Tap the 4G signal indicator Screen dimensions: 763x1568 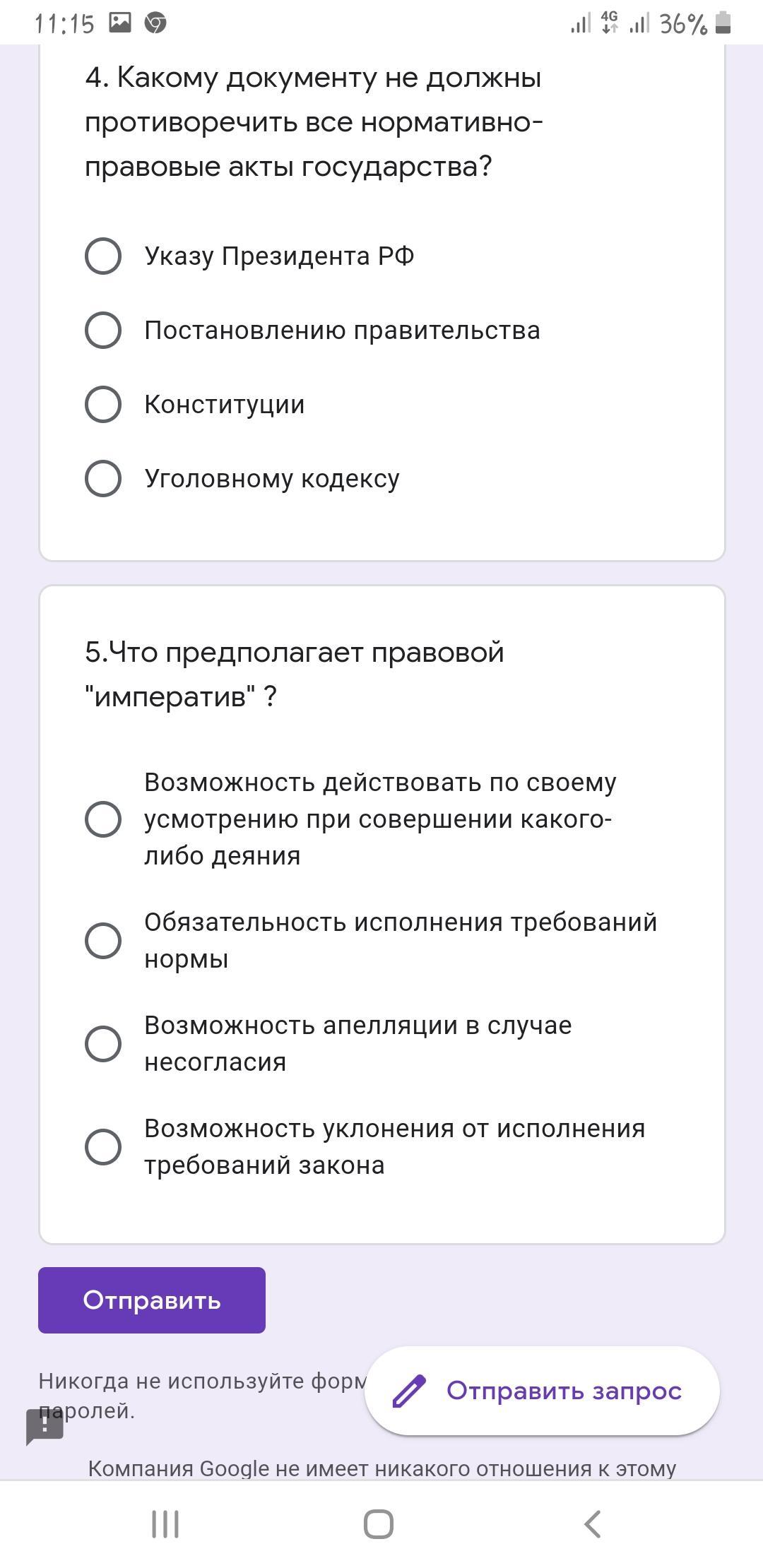[609, 23]
